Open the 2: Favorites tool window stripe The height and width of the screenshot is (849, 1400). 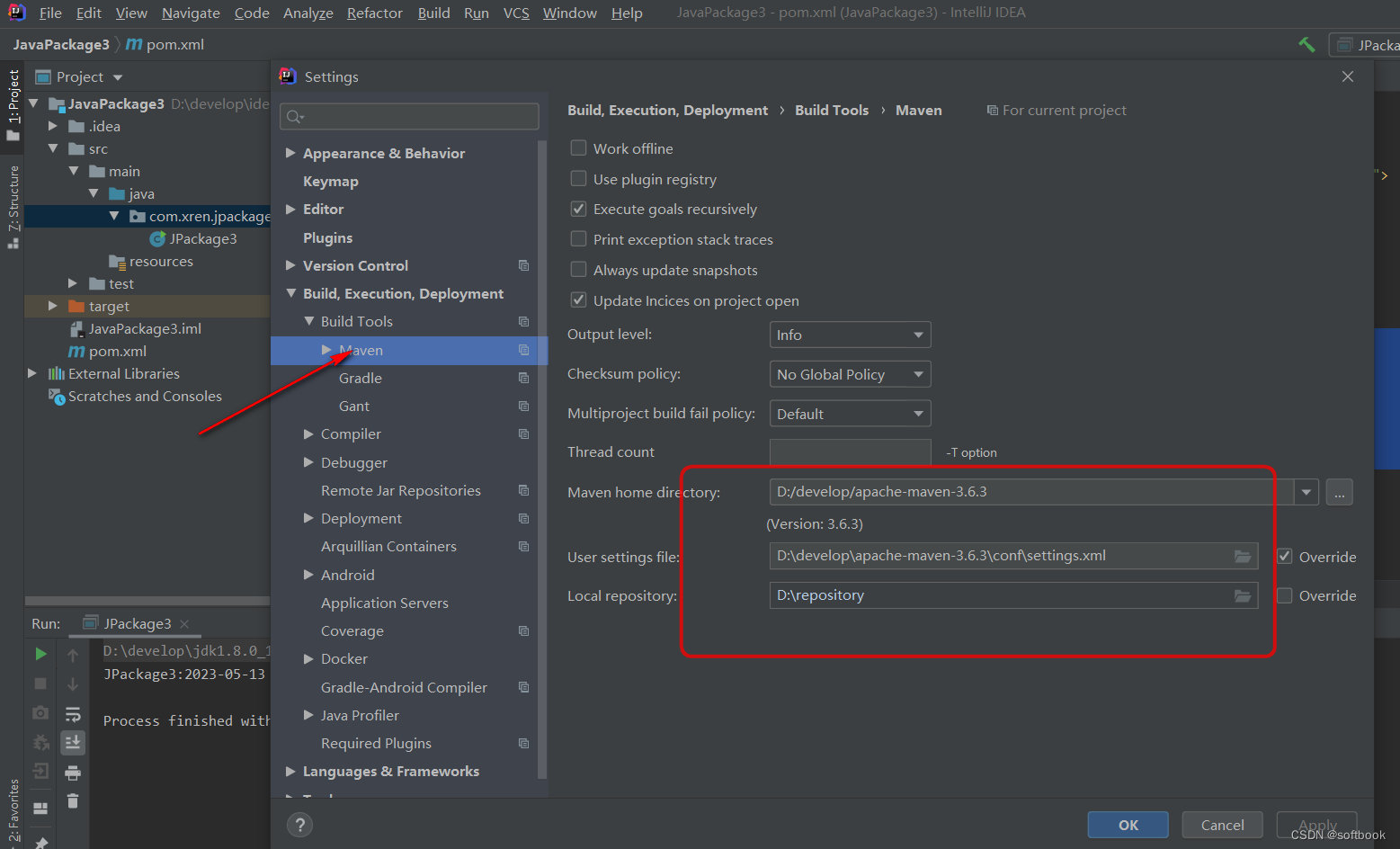pos(13,809)
